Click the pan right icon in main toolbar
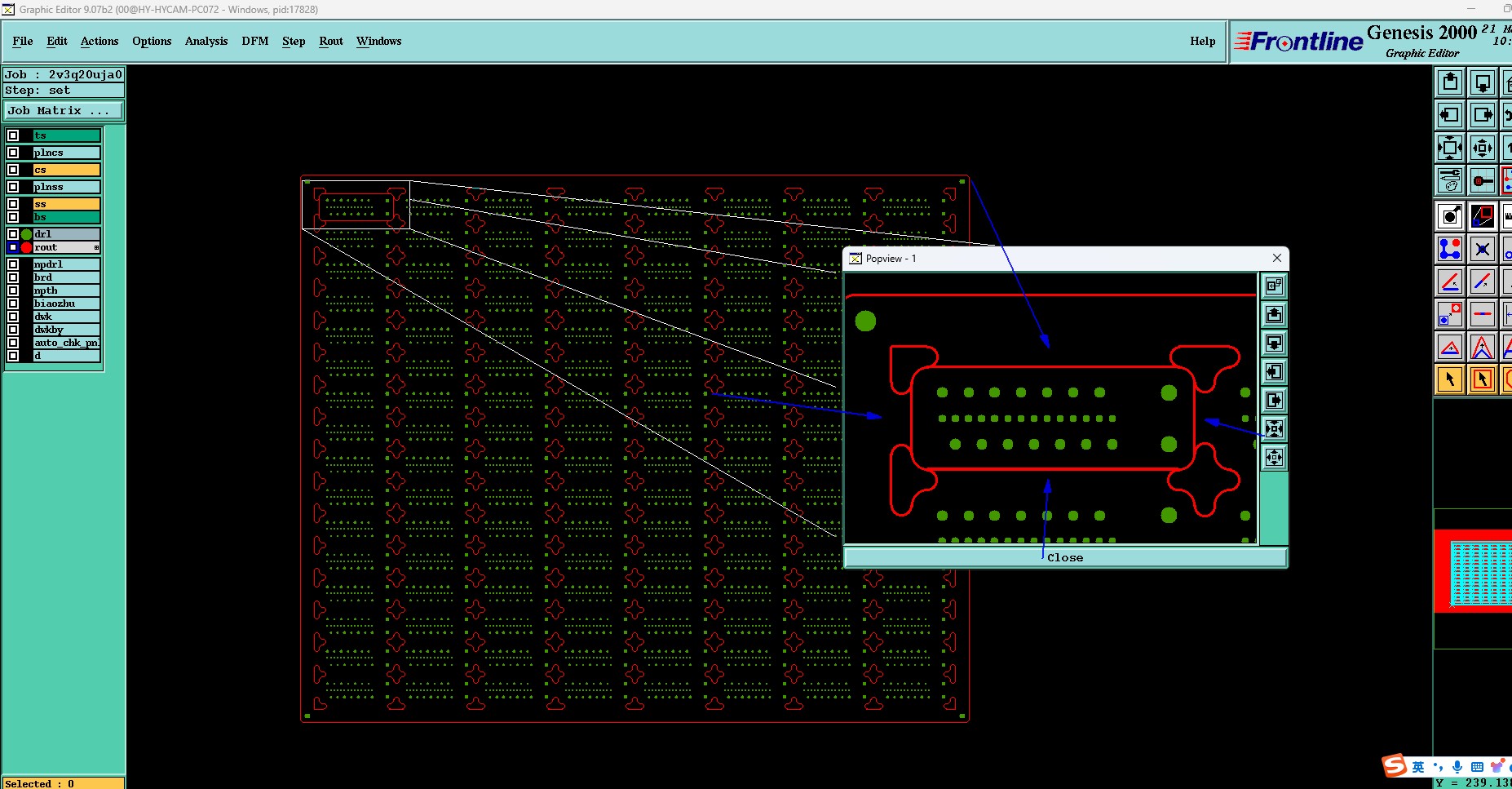1512x789 pixels. [1483, 115]
